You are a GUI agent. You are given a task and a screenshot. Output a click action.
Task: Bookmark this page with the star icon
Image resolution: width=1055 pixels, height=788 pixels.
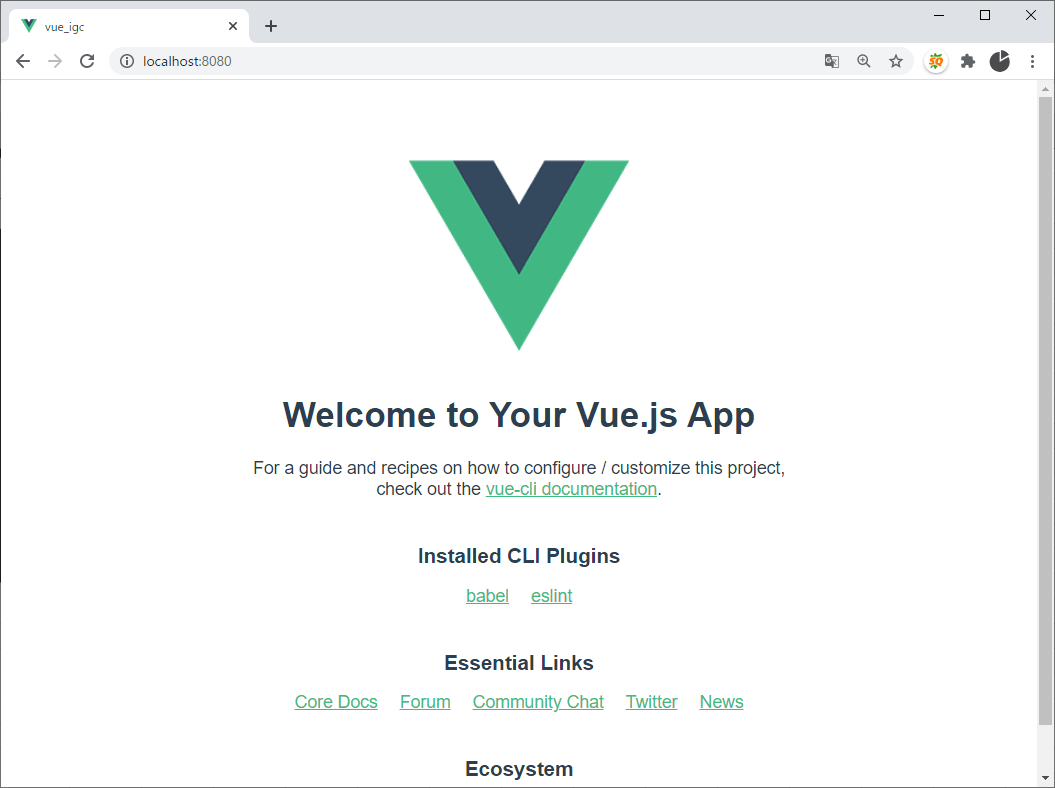click(x=896, y=61)
